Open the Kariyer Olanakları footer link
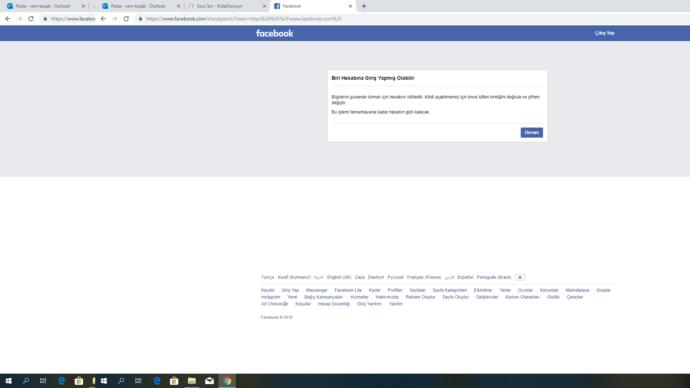The height and width of the screenshot is (388, 690). [522, 297]
